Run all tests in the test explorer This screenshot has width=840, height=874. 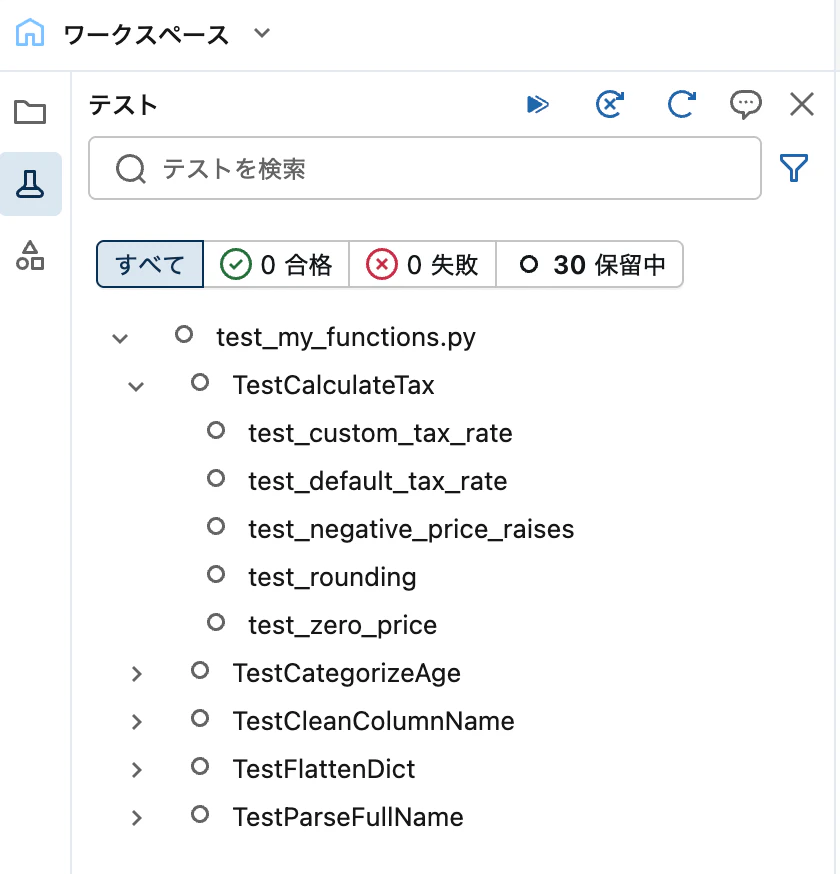tap(538, 104)
